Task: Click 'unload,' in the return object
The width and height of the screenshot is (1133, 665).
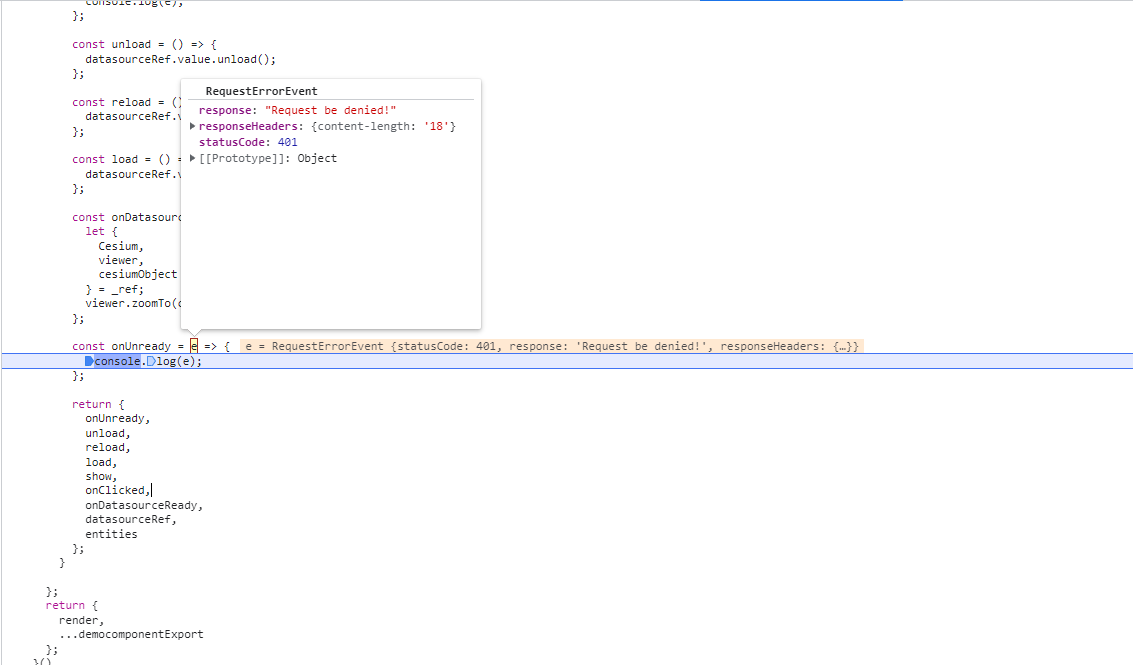Action: point(108,434)
